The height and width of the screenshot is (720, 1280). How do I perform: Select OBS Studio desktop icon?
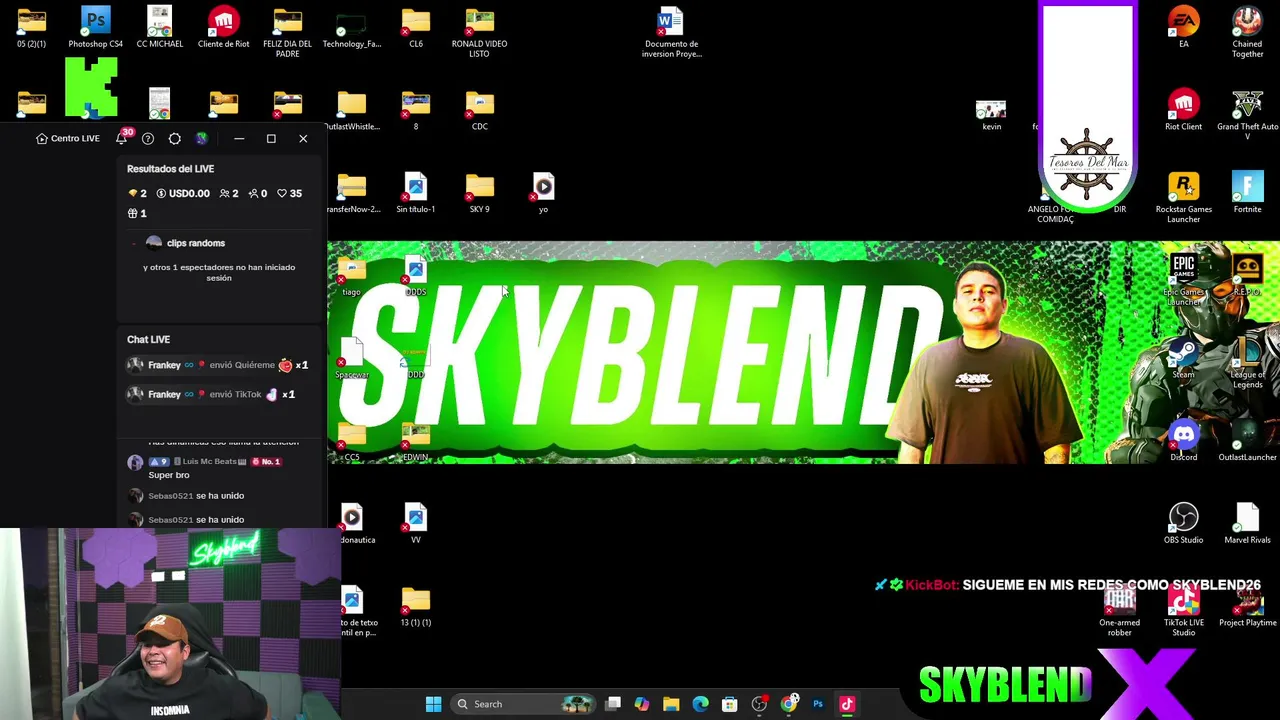1183,524
